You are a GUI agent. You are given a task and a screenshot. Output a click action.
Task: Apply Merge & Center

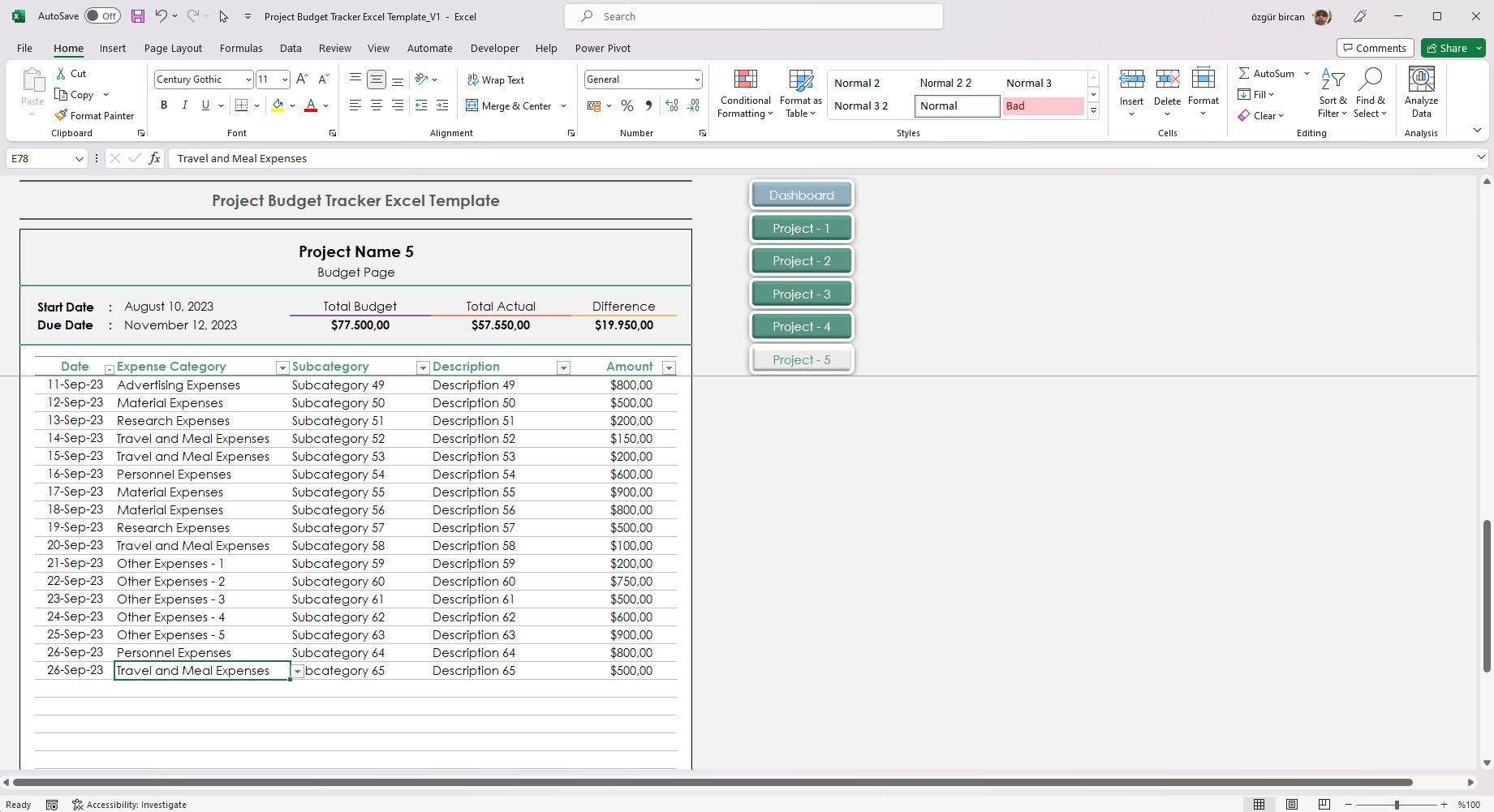[x=511, y=105]
